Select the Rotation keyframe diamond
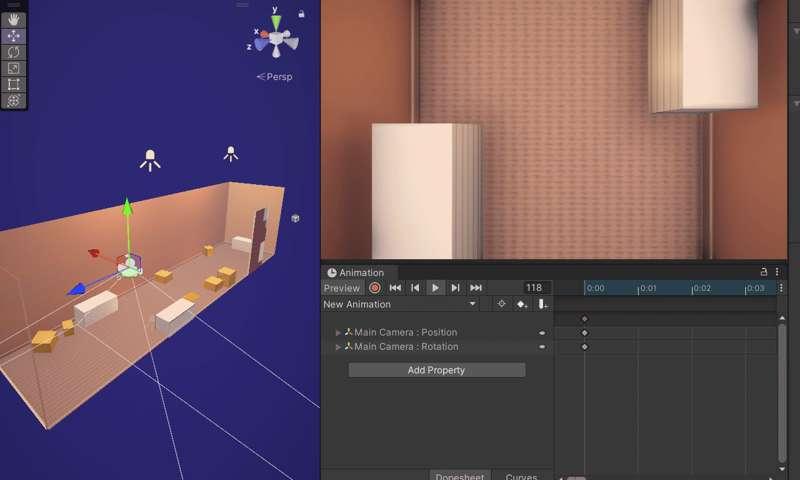Viewport: 800px width, 480px height. pyautogui.click(x=585, y=347)
